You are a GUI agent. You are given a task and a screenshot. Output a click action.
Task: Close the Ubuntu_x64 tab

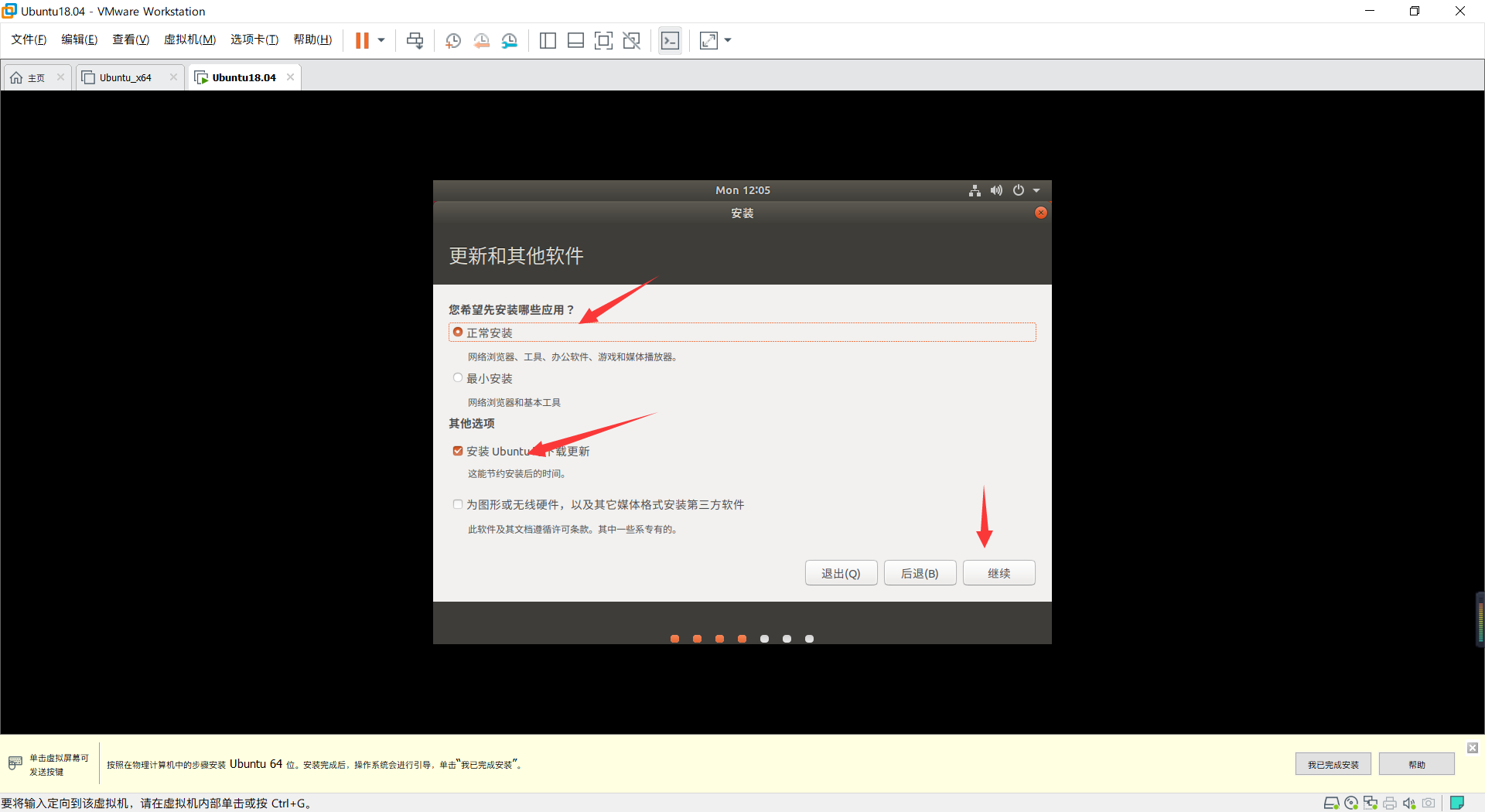coord(173,77)
